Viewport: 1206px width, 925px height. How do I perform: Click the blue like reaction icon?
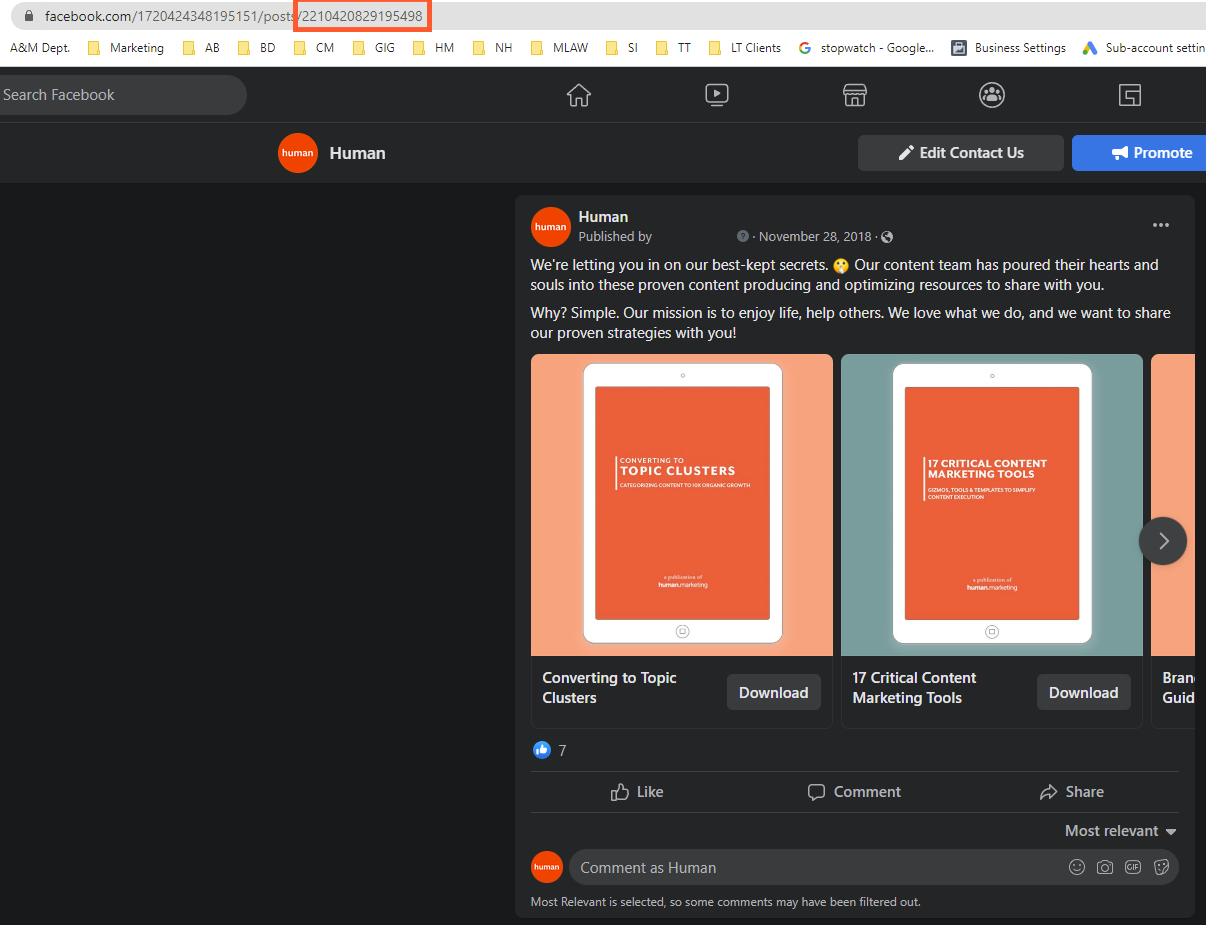542,750
